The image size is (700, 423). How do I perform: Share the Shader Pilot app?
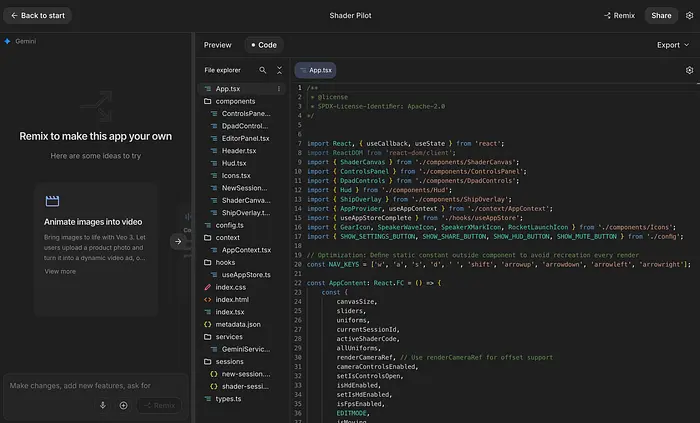(x=661, y=16)
